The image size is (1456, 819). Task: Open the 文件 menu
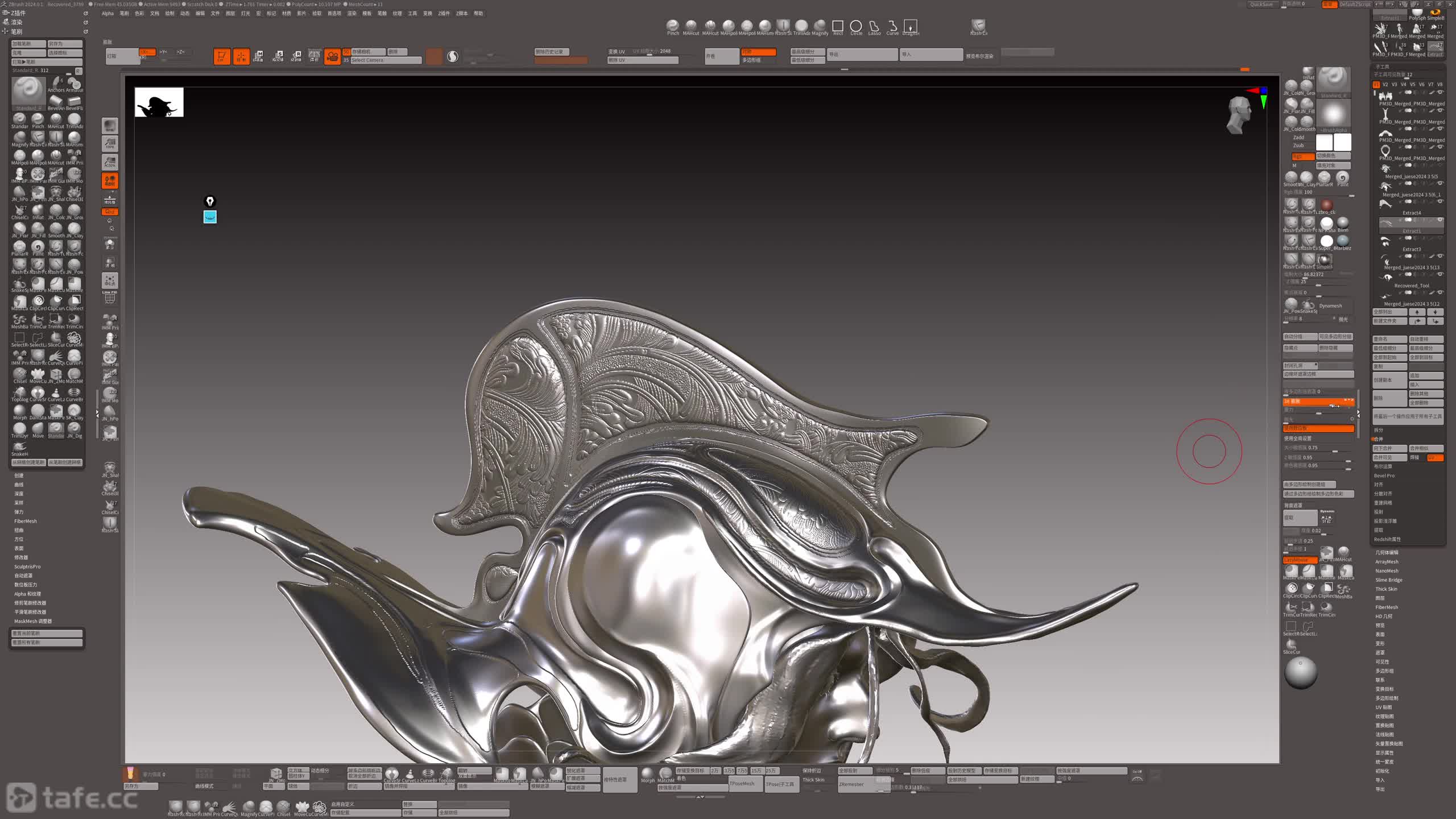pos(215,14)
